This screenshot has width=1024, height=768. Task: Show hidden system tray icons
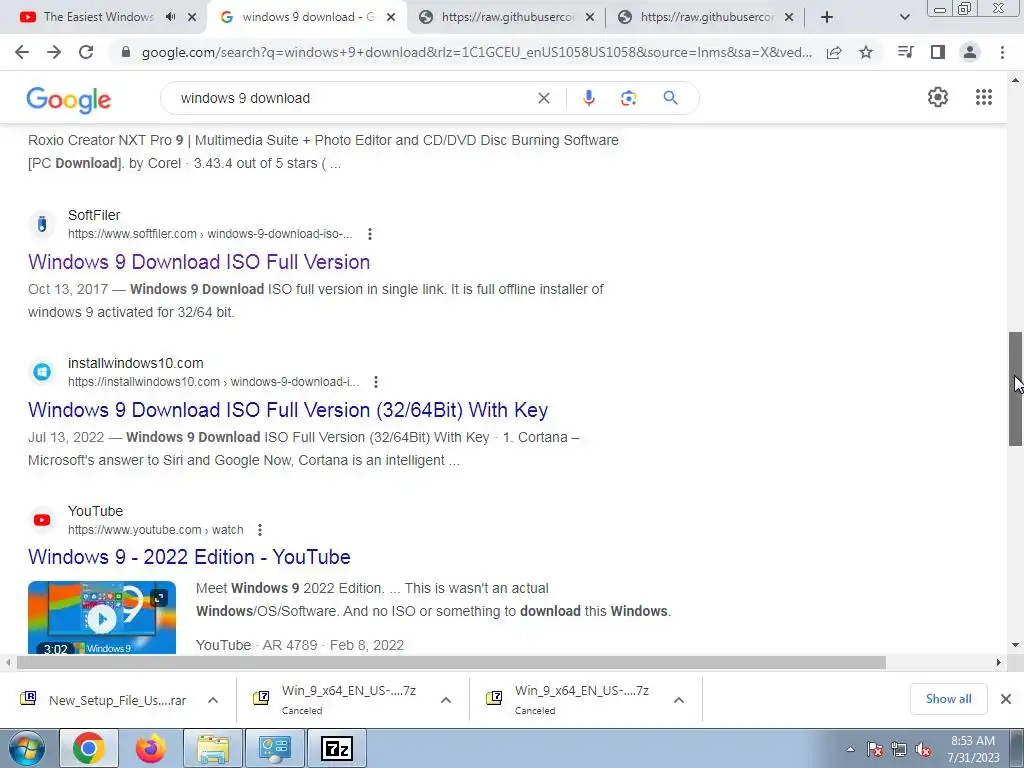pyautogui.click(x=850, y=749)
